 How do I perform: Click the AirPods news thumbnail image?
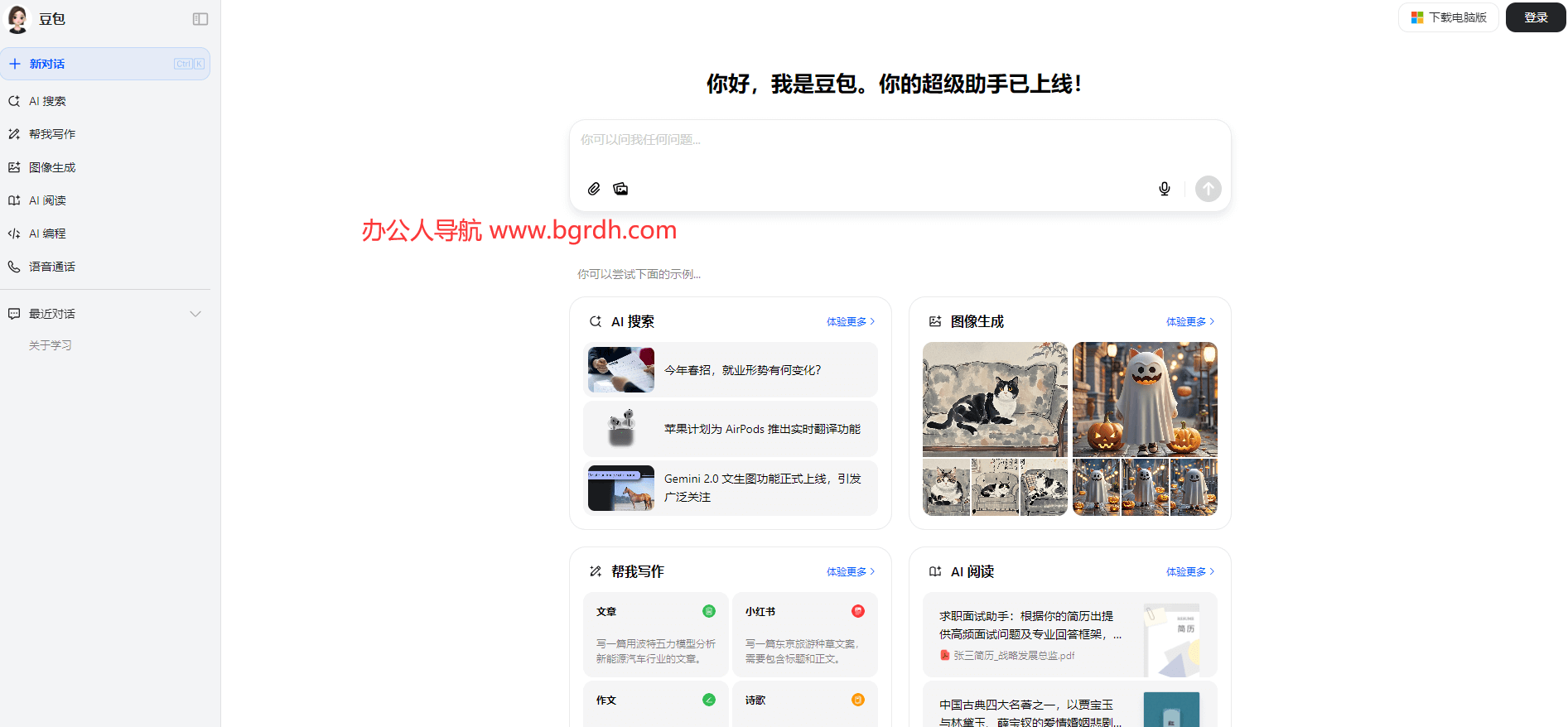point(621,429)
